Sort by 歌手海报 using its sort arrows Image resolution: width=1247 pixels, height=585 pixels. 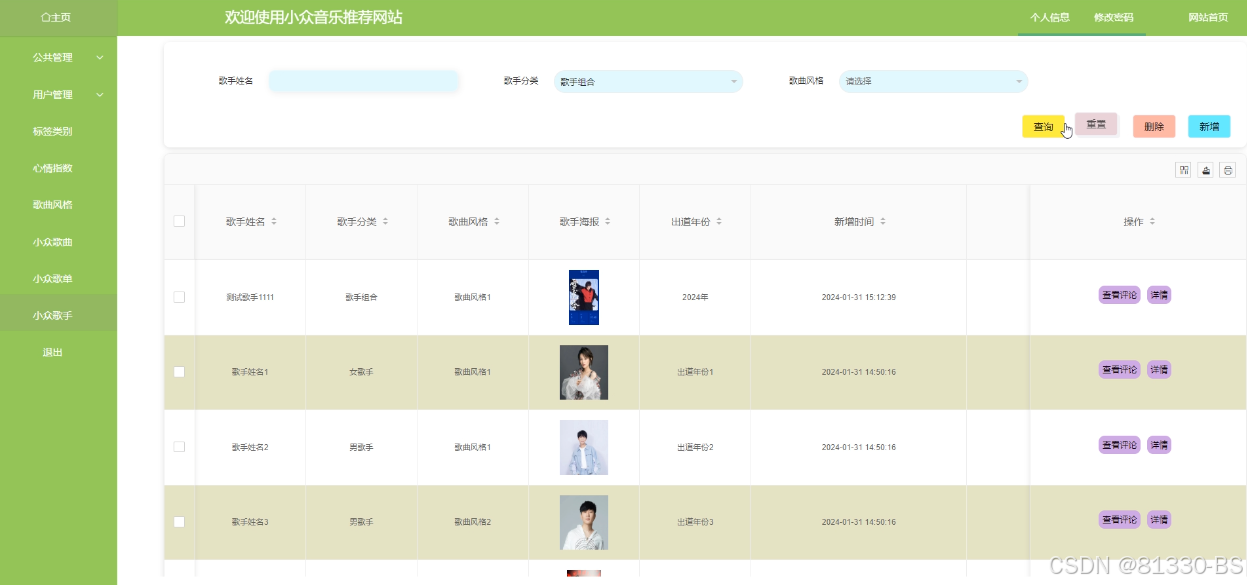607,222
